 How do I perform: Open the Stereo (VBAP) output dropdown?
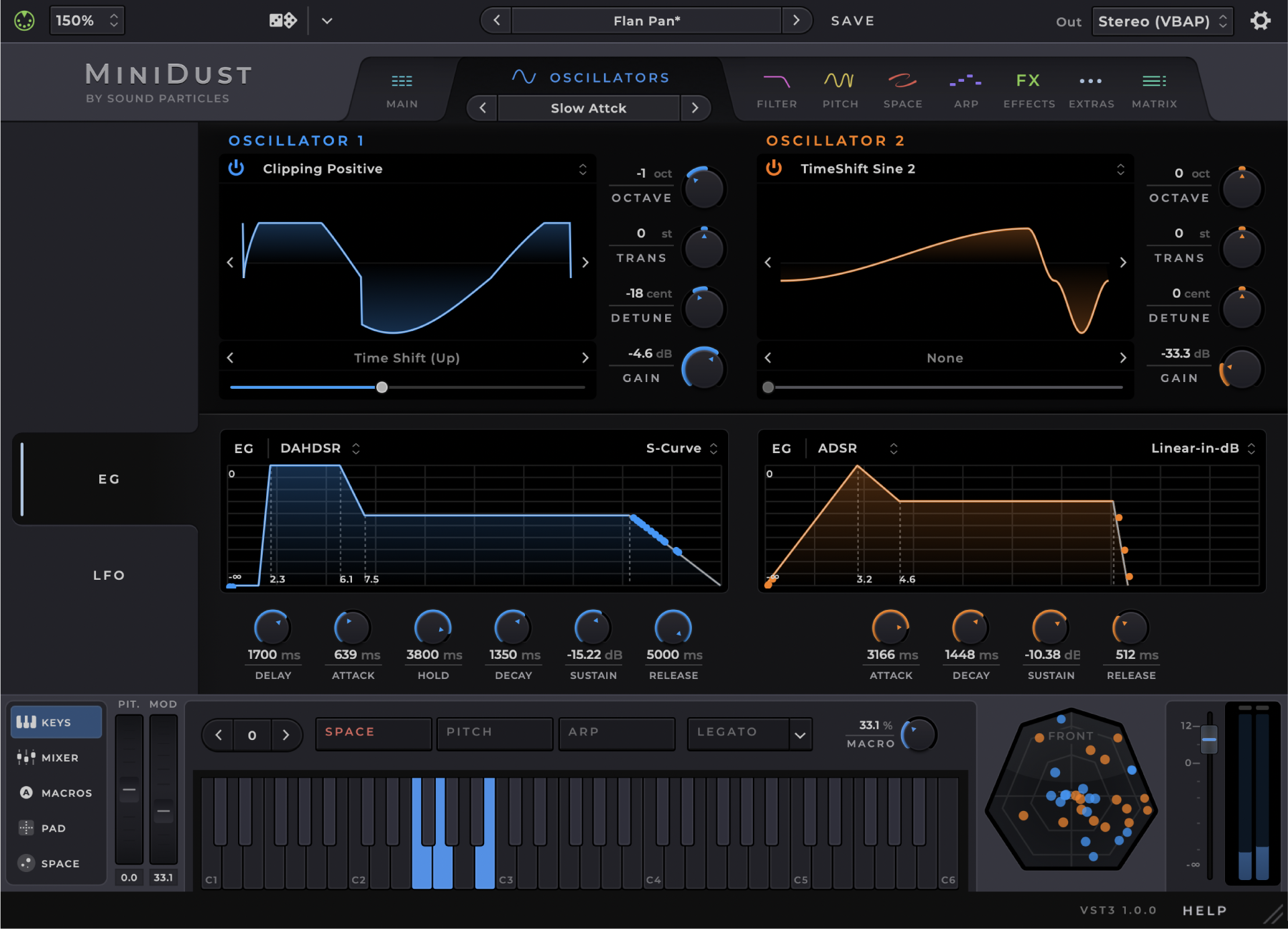[1162, 21]
